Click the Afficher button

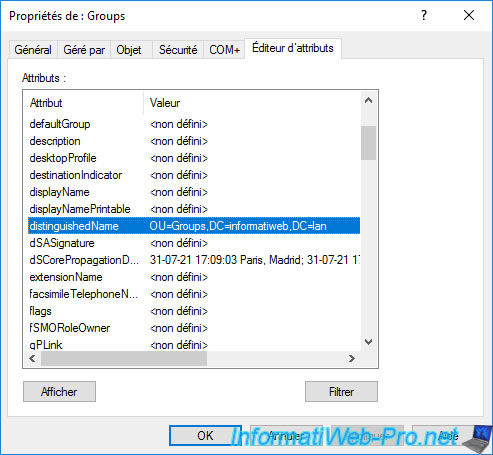pyautogui.click(x=59, y=392)
